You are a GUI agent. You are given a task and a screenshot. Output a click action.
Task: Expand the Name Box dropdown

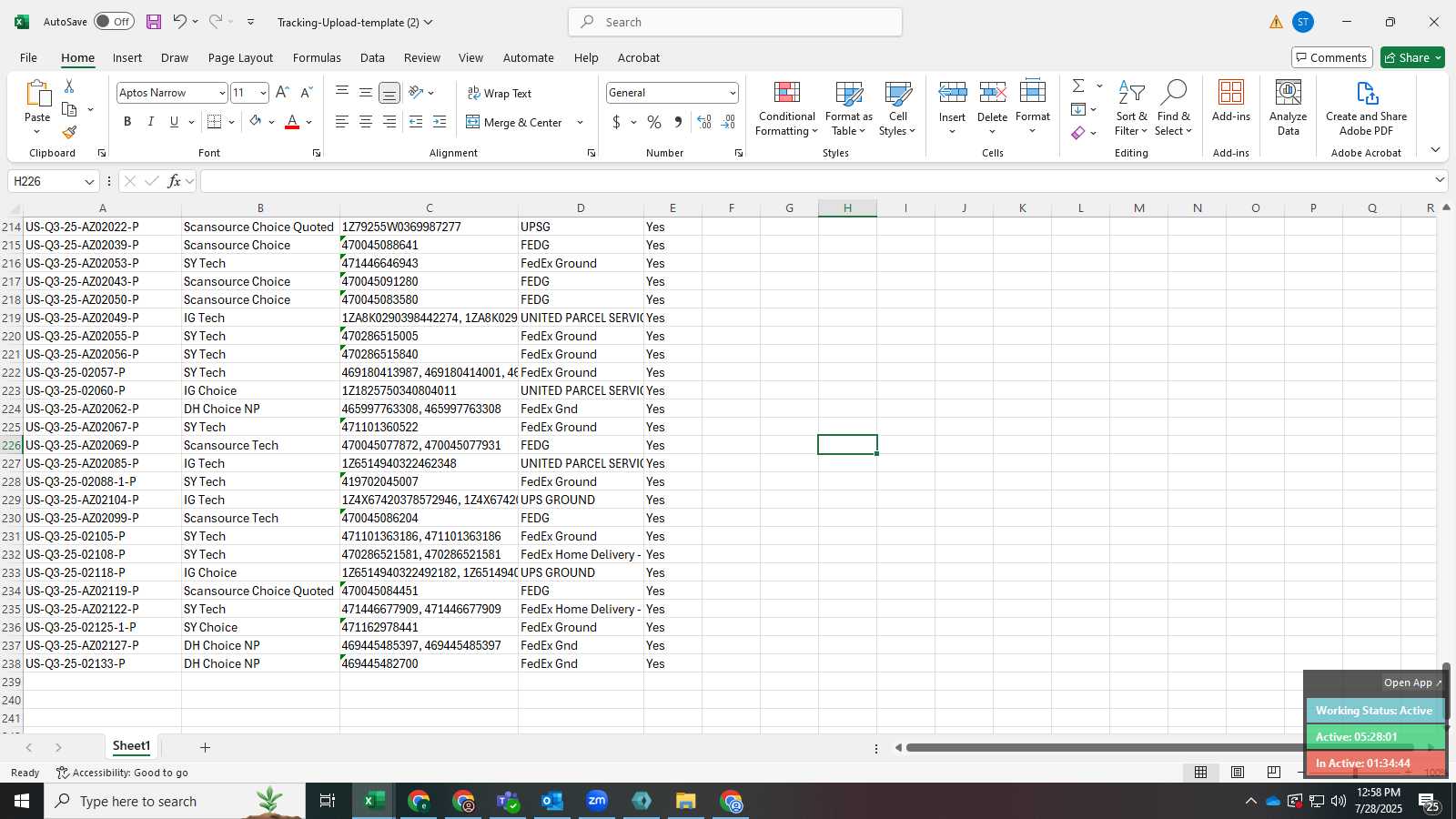89,181
